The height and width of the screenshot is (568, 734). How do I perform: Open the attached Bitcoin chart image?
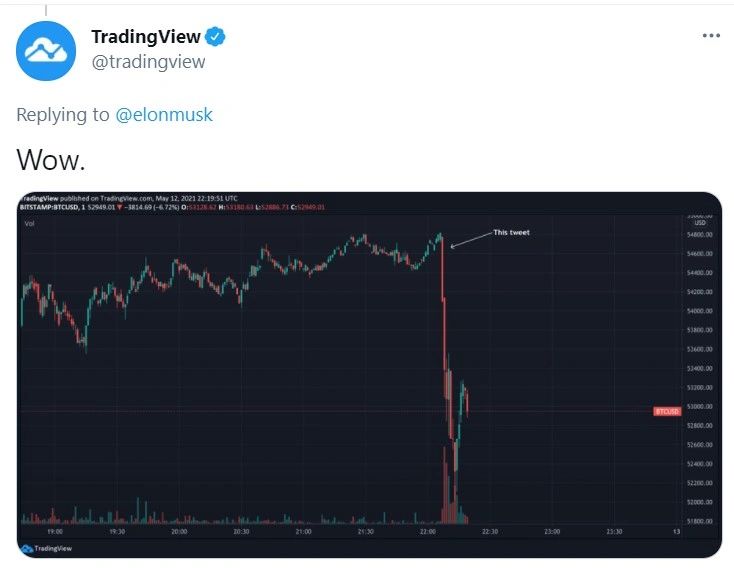click(369, 375)
